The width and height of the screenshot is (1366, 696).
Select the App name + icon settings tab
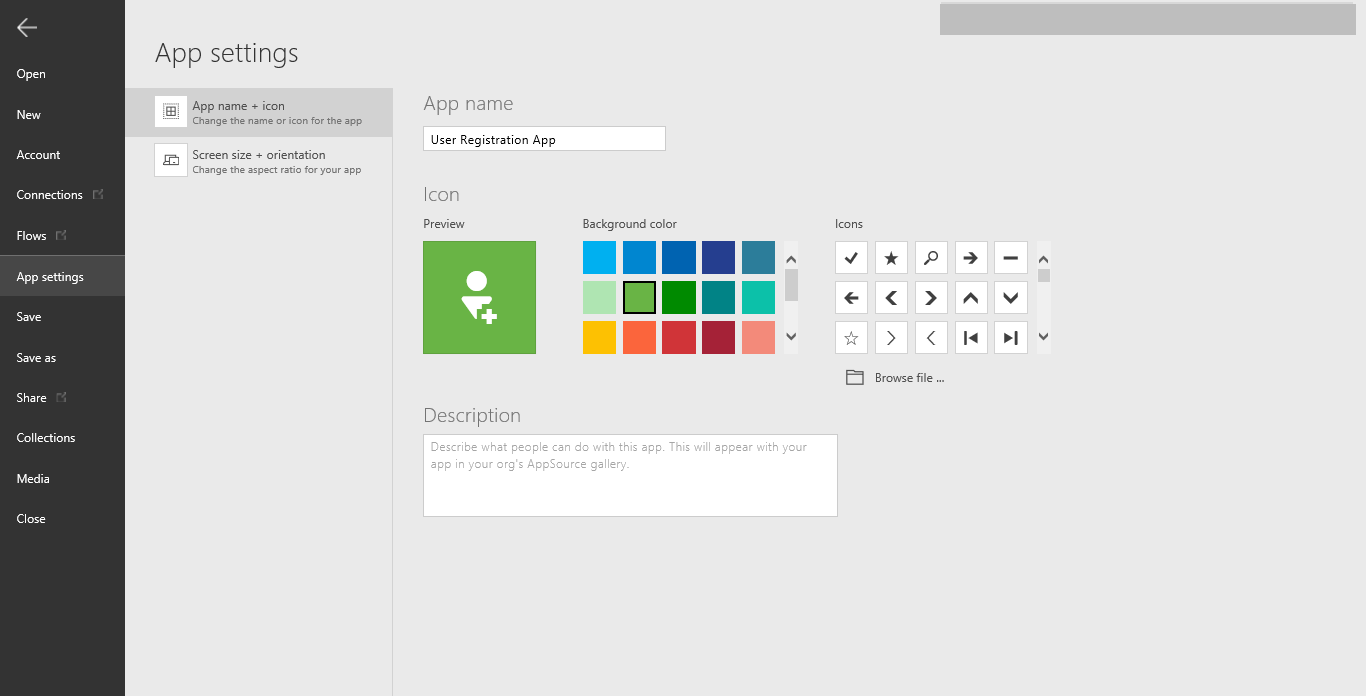[x=259, y=112]
